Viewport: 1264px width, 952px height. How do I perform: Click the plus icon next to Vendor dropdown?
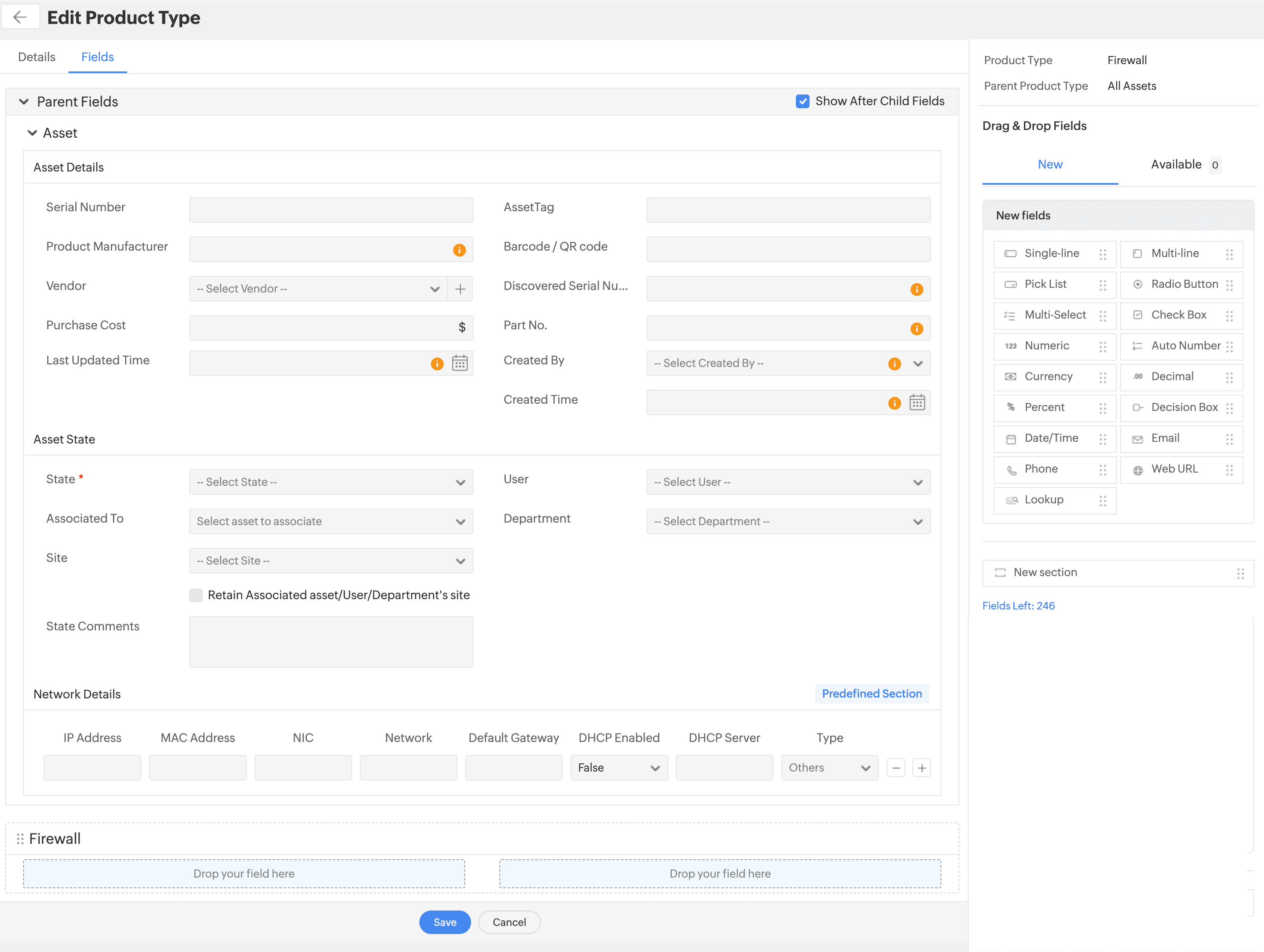(460, 289)
